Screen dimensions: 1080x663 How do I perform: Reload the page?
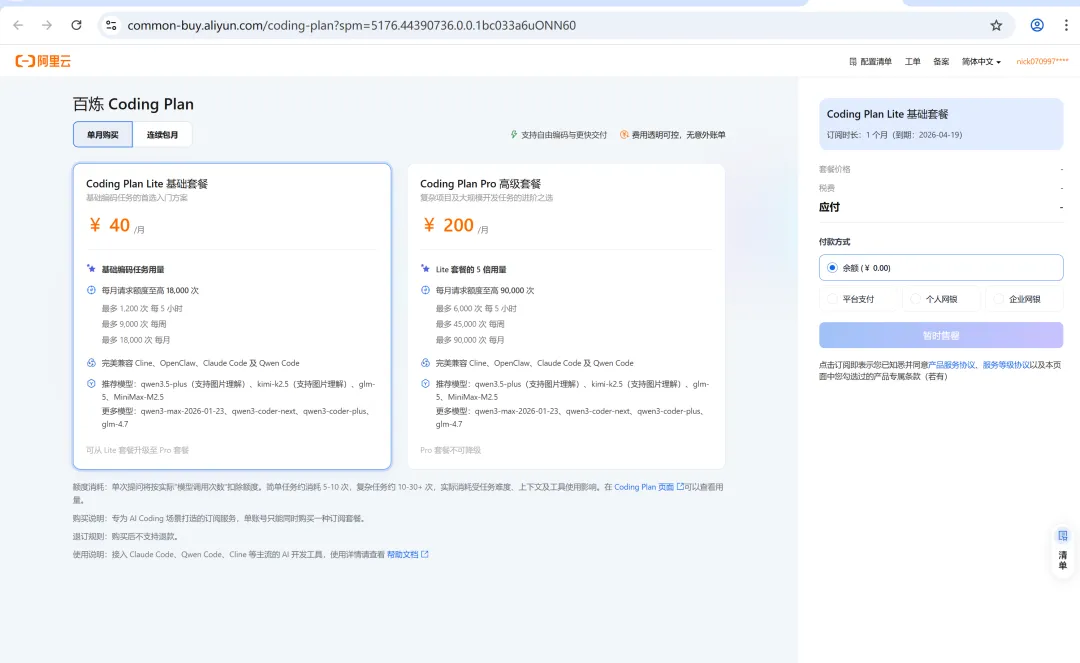pyautogui.click(x=76, y=25)
